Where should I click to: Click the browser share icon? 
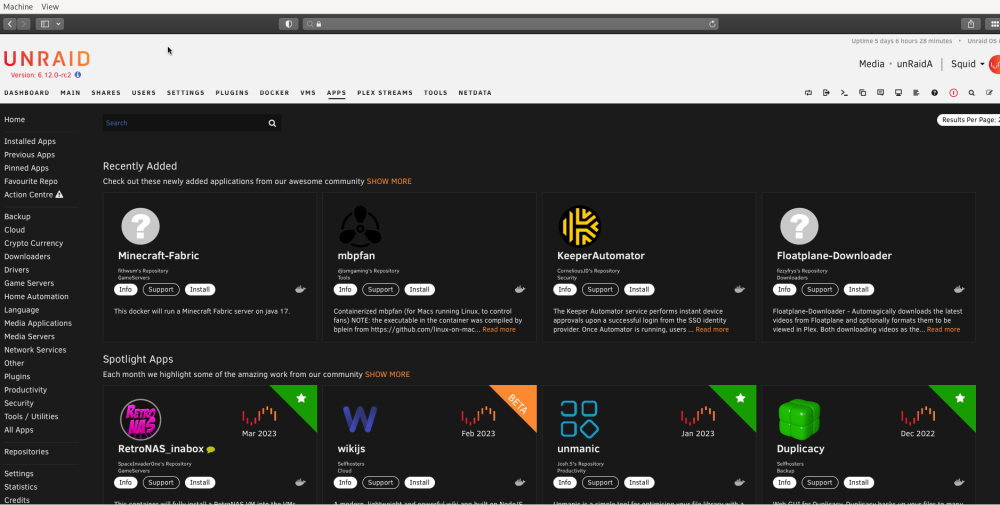(971, 24)
